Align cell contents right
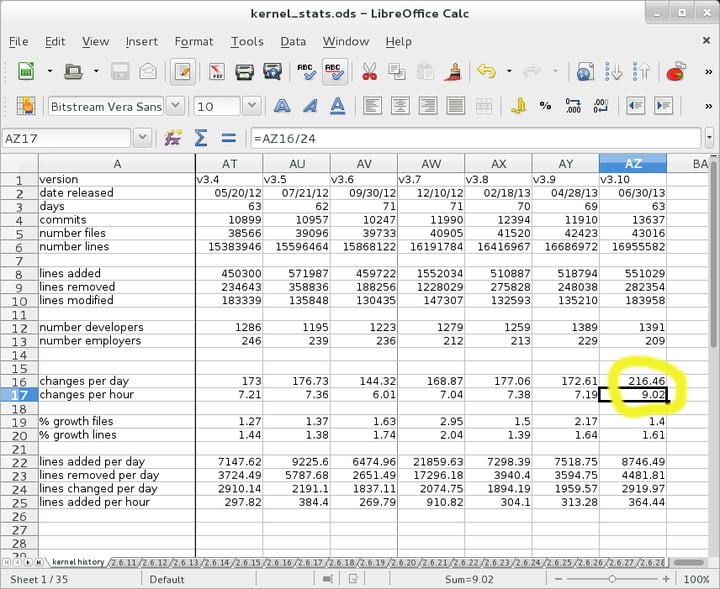Screen dimensions: 720x589 click(x=428, y=106)
